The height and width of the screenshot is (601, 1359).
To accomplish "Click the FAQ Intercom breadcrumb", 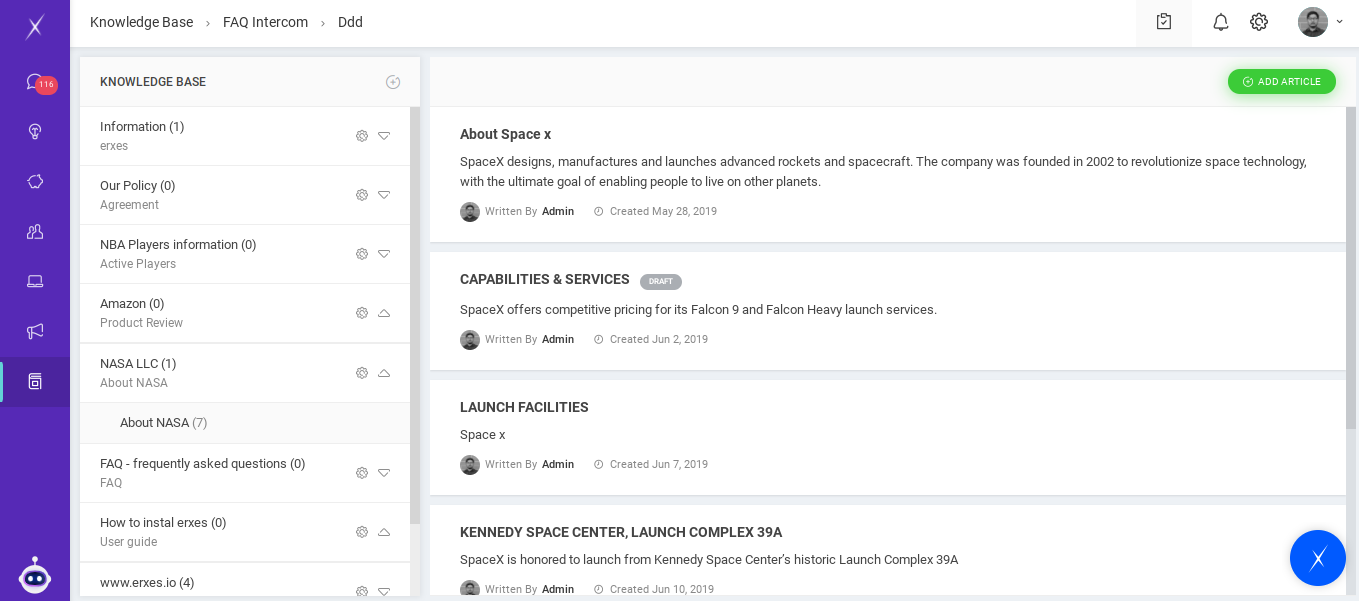I will pyautogui.click(x=265, y=22).
